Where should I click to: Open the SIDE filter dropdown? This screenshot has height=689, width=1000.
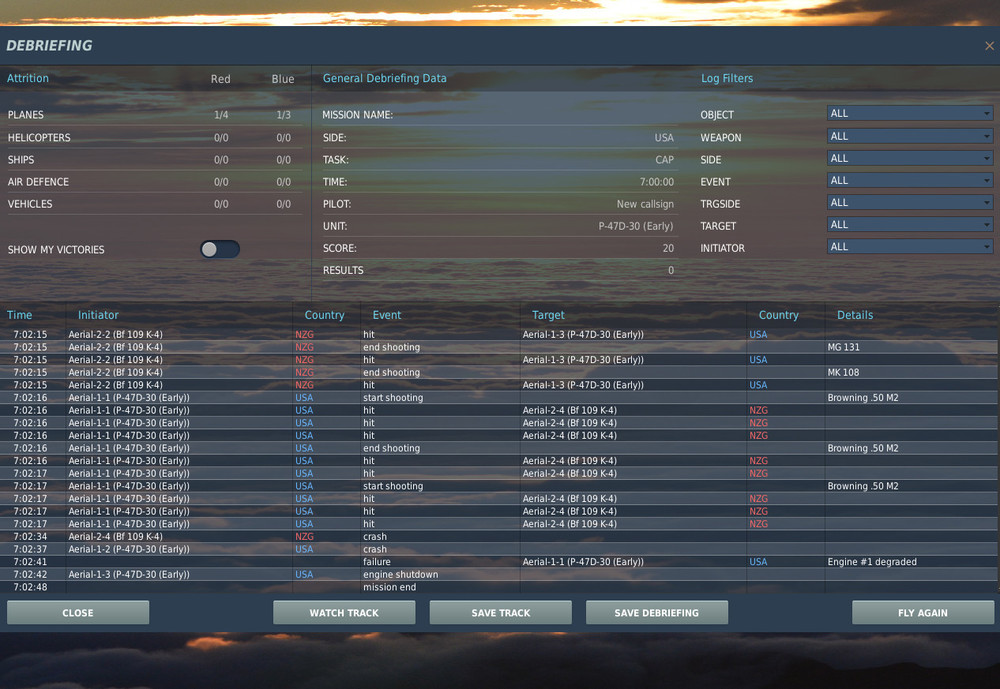(x=910, y=158)
